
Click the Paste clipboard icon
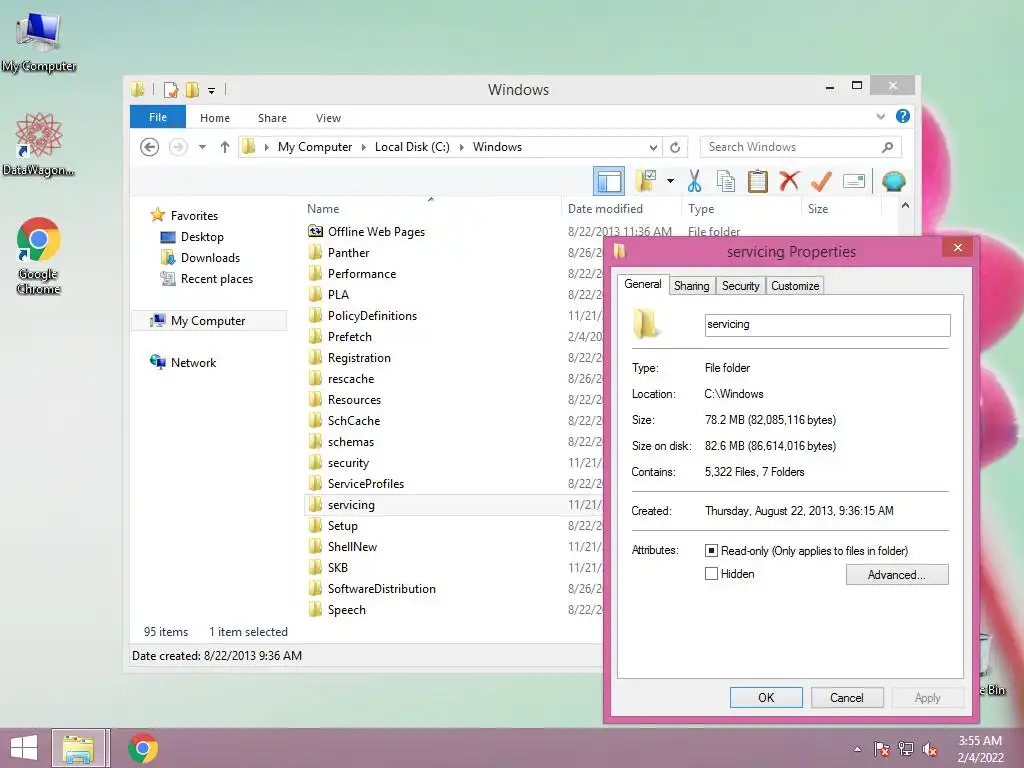pyautogui.click(x=758, y=181)
